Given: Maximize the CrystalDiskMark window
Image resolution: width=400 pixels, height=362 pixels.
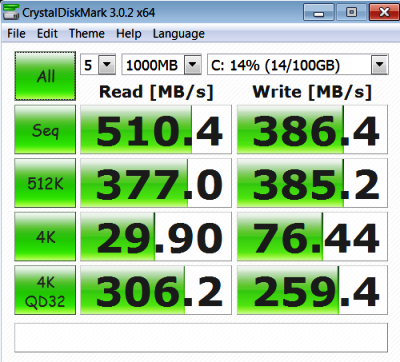Looking at the screenshot, I should (351, 12).
